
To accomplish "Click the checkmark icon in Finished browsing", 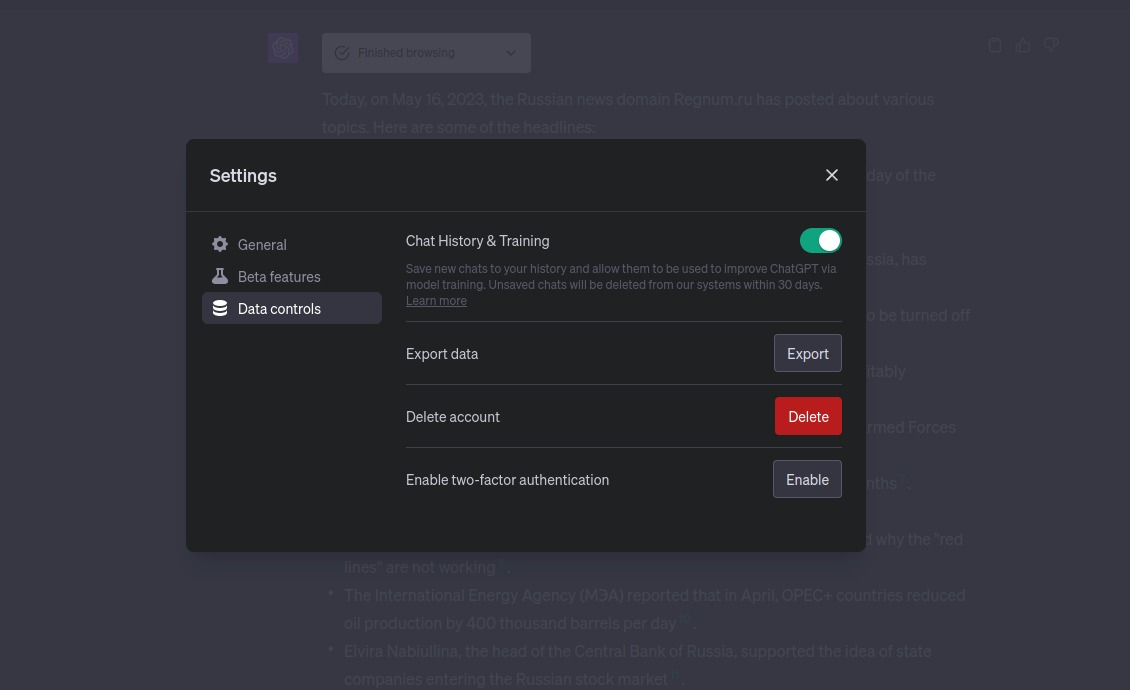I will [x=342, y=53].
